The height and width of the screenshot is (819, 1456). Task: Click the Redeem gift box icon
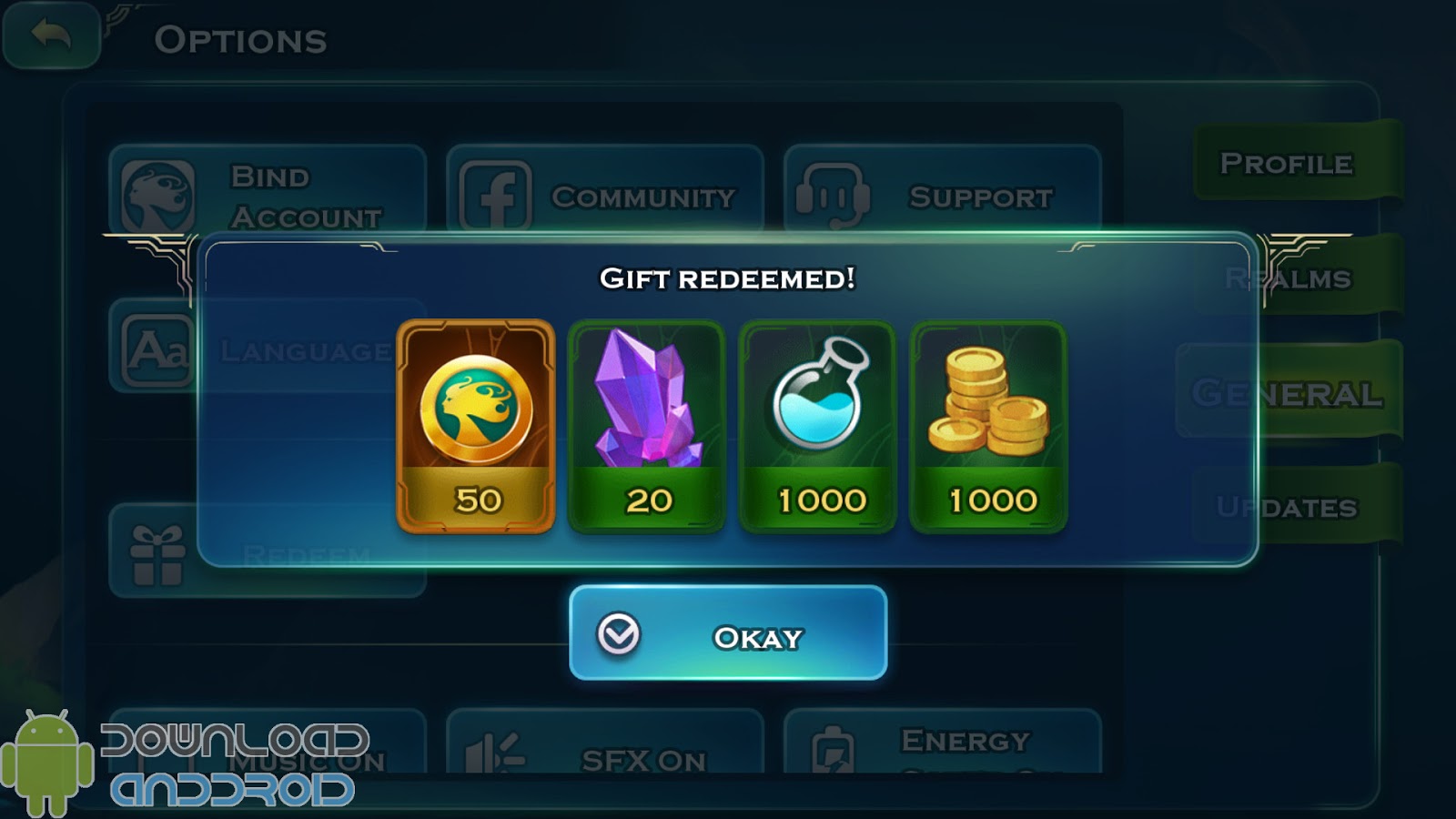(157, 554)
